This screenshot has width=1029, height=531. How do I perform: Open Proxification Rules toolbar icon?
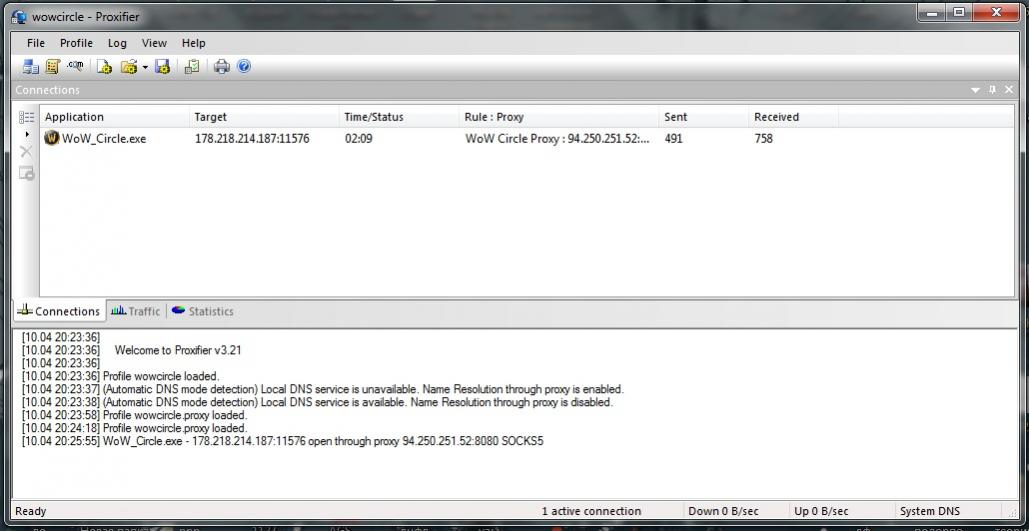[52, 67]
